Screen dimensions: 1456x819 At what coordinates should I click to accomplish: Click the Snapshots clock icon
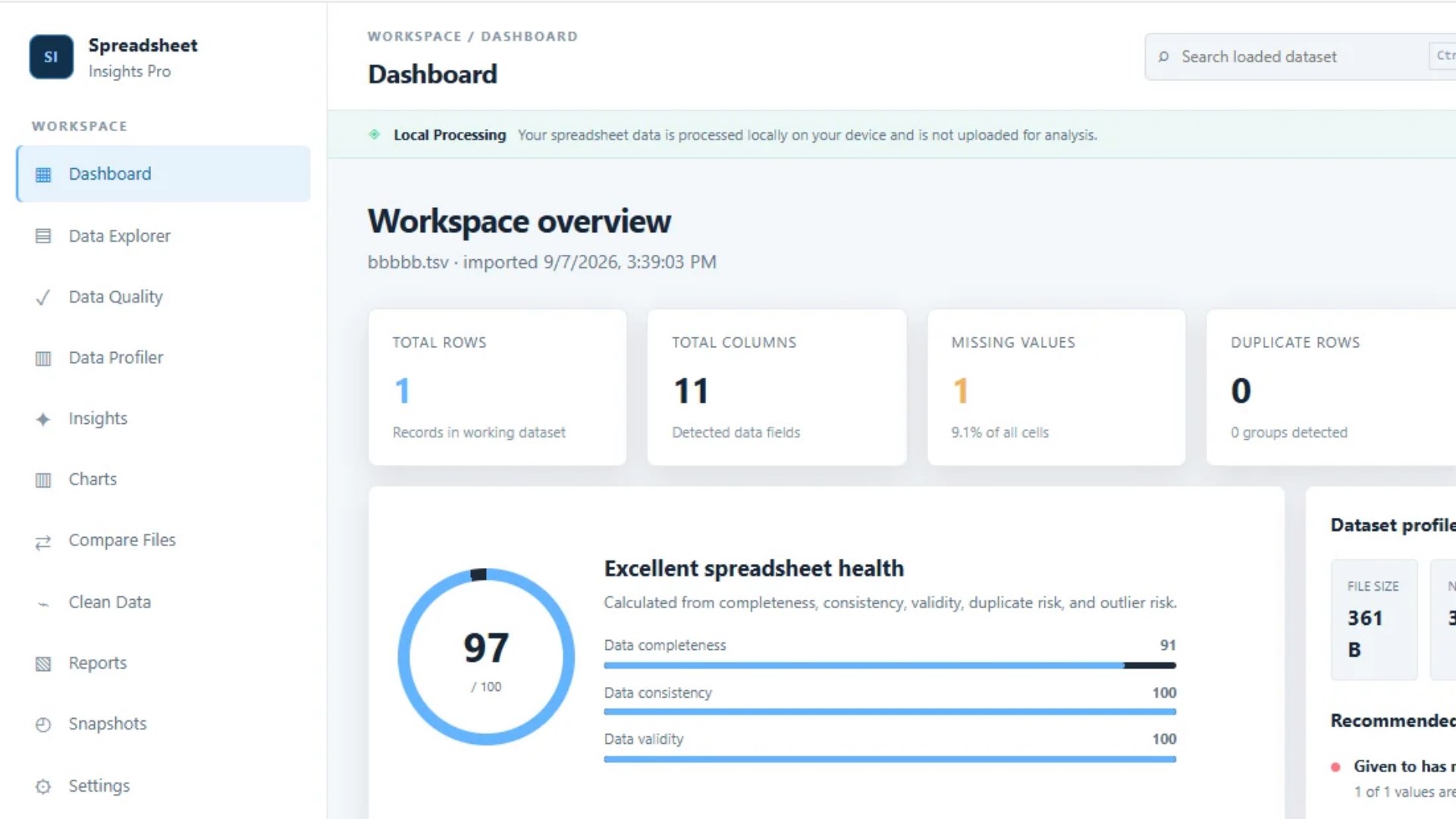click(43, 724)
